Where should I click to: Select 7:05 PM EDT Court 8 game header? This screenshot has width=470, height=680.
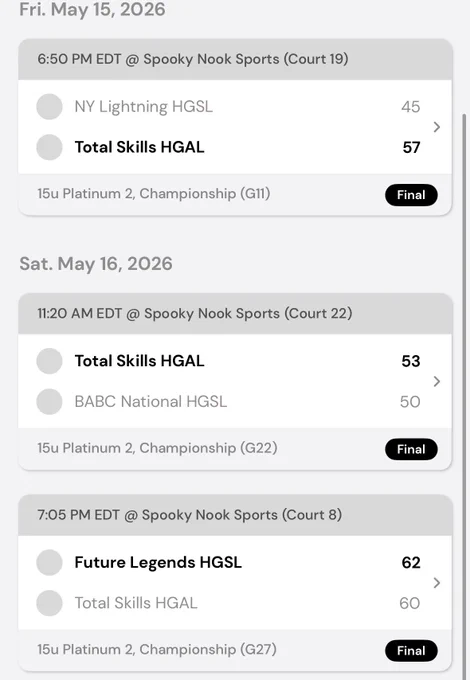[235, 515]
